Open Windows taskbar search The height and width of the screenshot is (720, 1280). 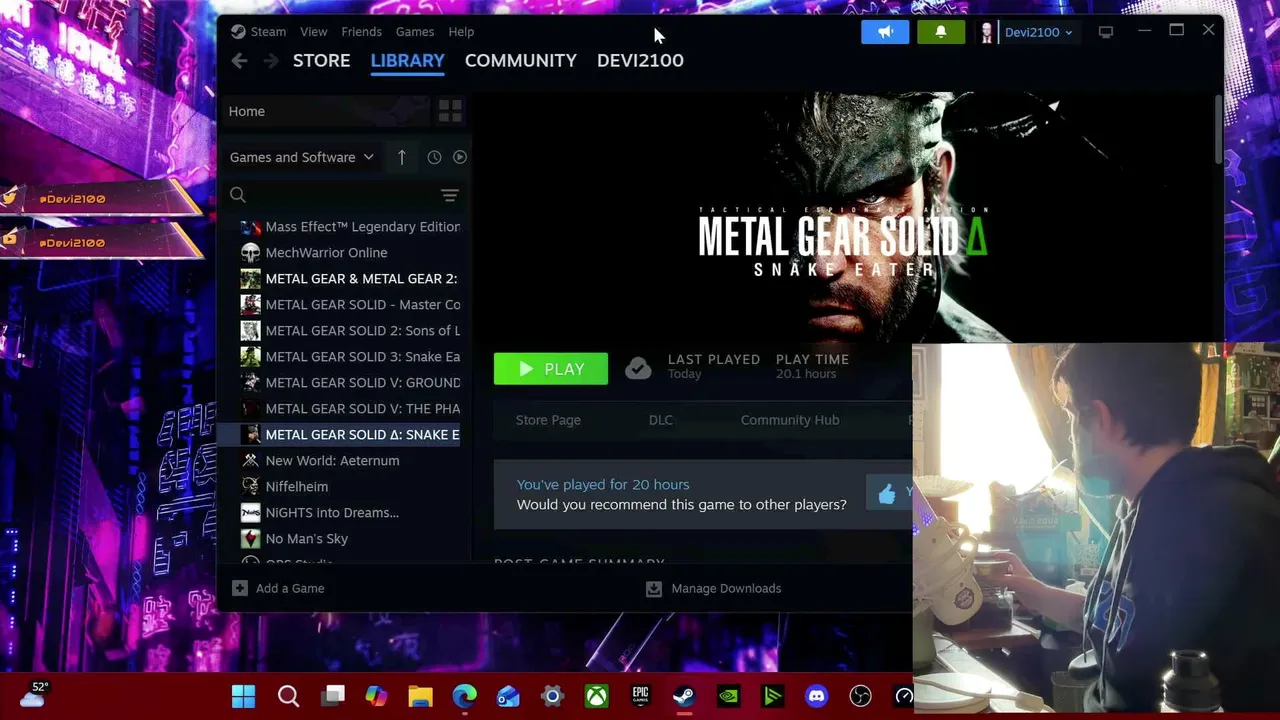click(x=288, y=696)
